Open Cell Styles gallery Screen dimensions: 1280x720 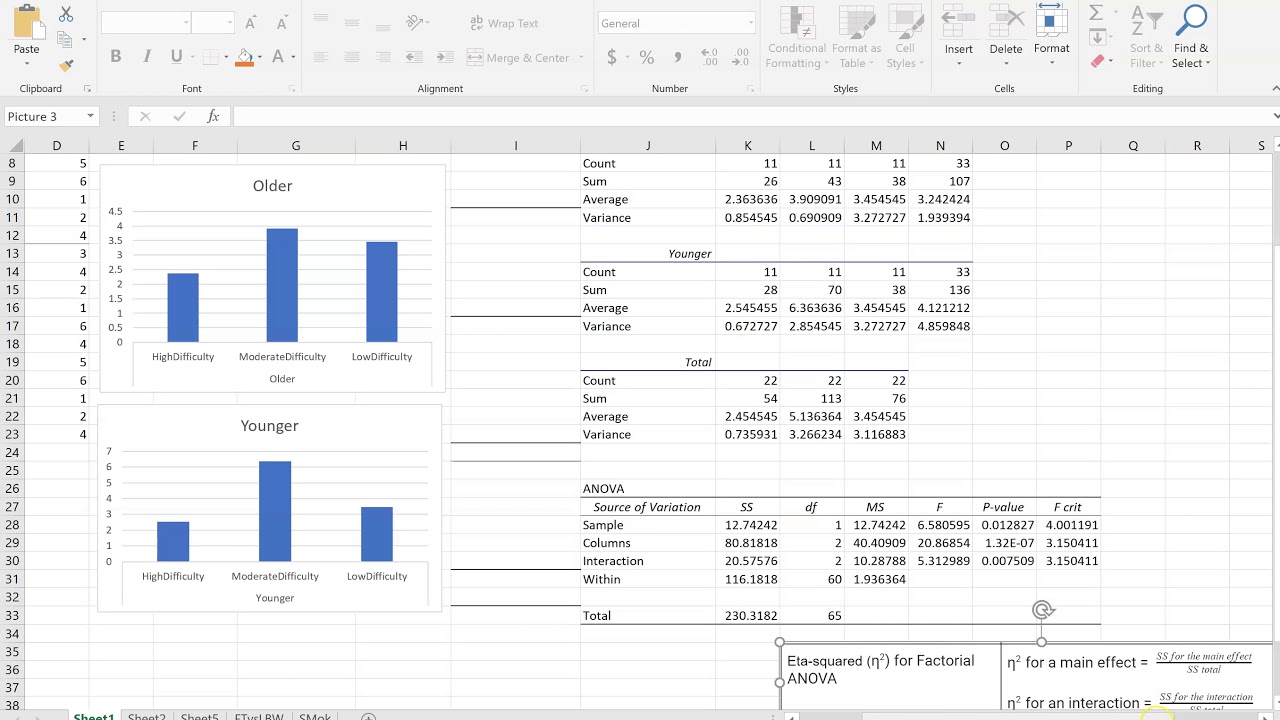[905, 39]
